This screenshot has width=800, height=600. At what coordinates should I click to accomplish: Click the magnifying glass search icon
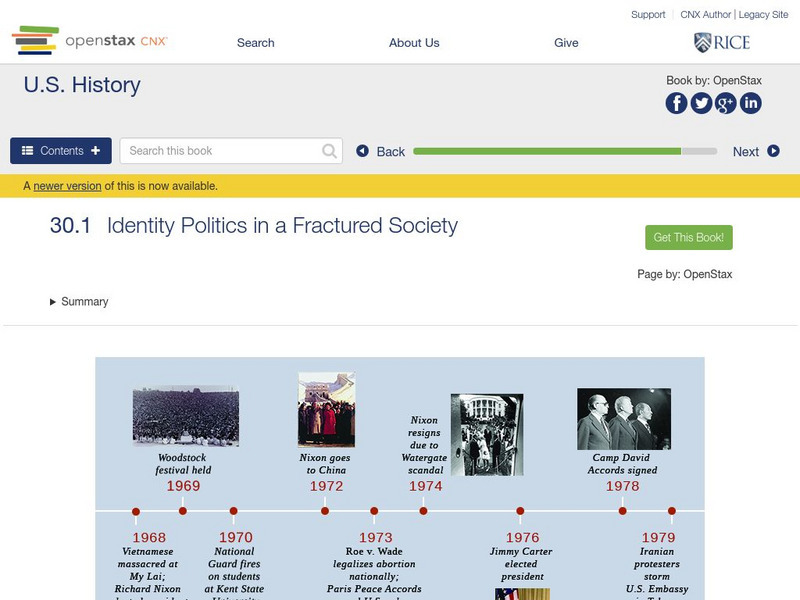327,150
